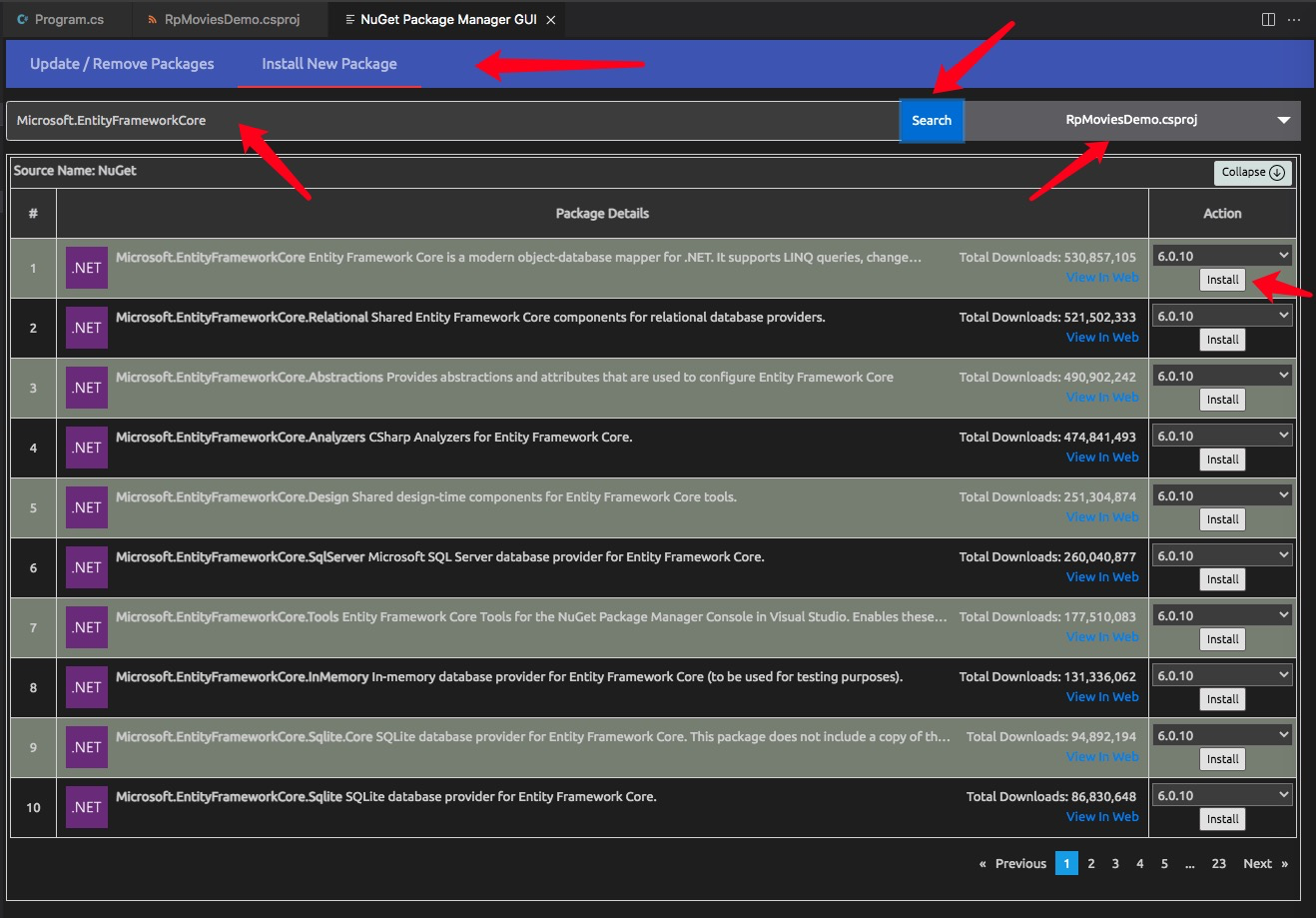Close the NuGet Package Manager GUI tab
The width and height of the screenshot is (1316, 918).
[550, 19]
